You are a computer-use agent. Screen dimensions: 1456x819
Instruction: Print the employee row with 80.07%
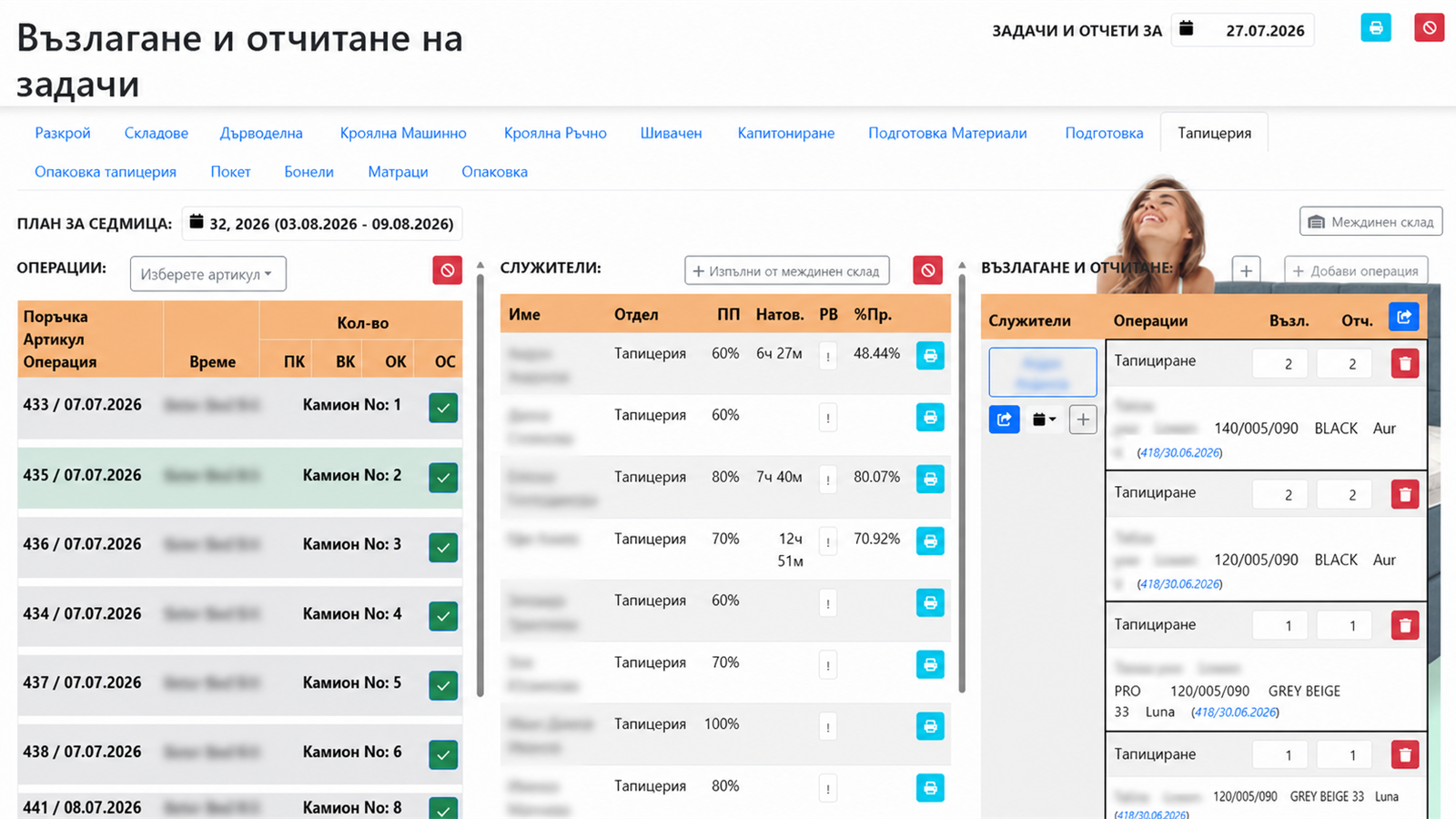[x=930, y=479]
